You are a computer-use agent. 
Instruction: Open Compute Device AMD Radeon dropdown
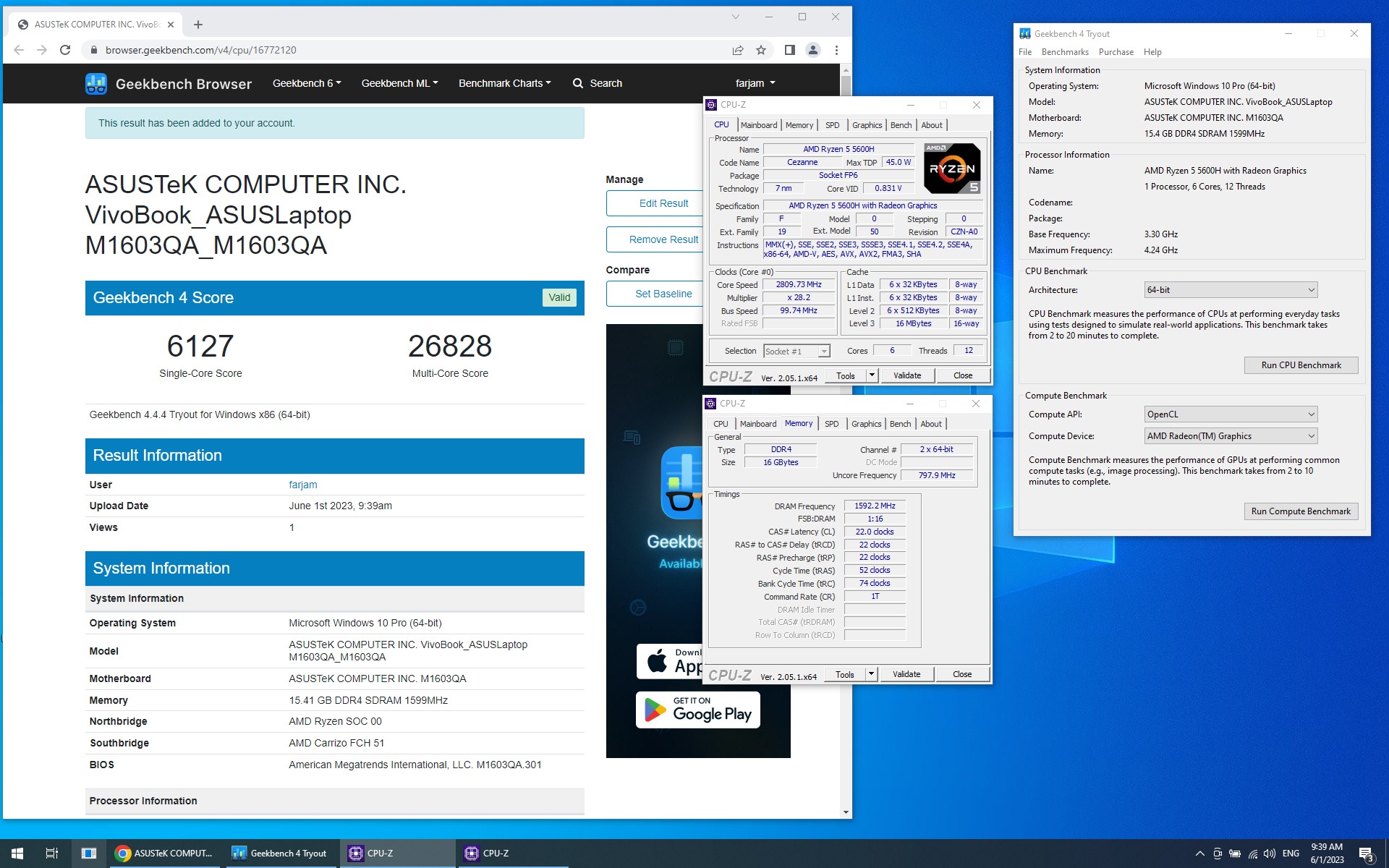click(x=1231, y=436)
